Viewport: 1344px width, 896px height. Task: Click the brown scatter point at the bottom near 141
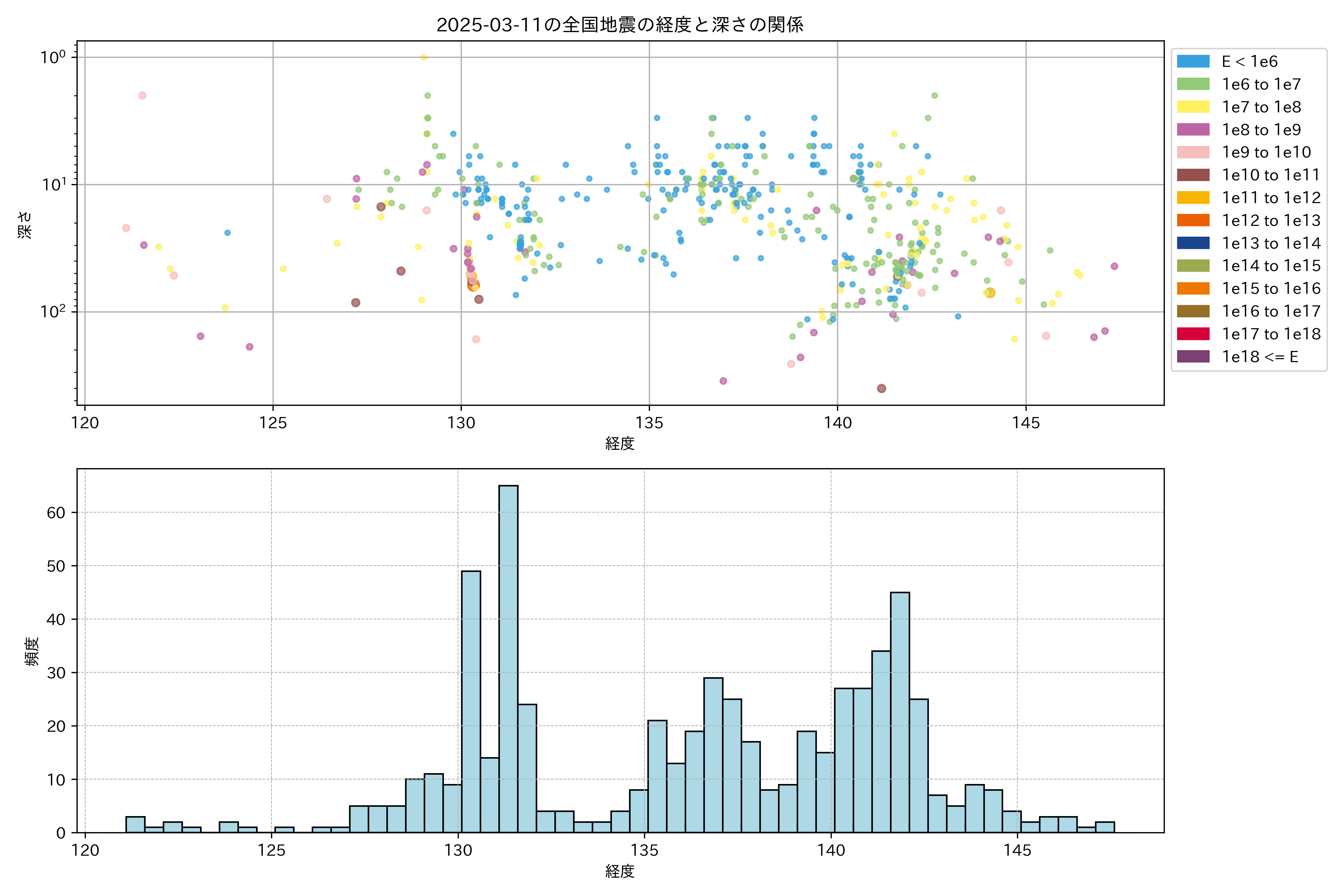[x=881, y=389]
